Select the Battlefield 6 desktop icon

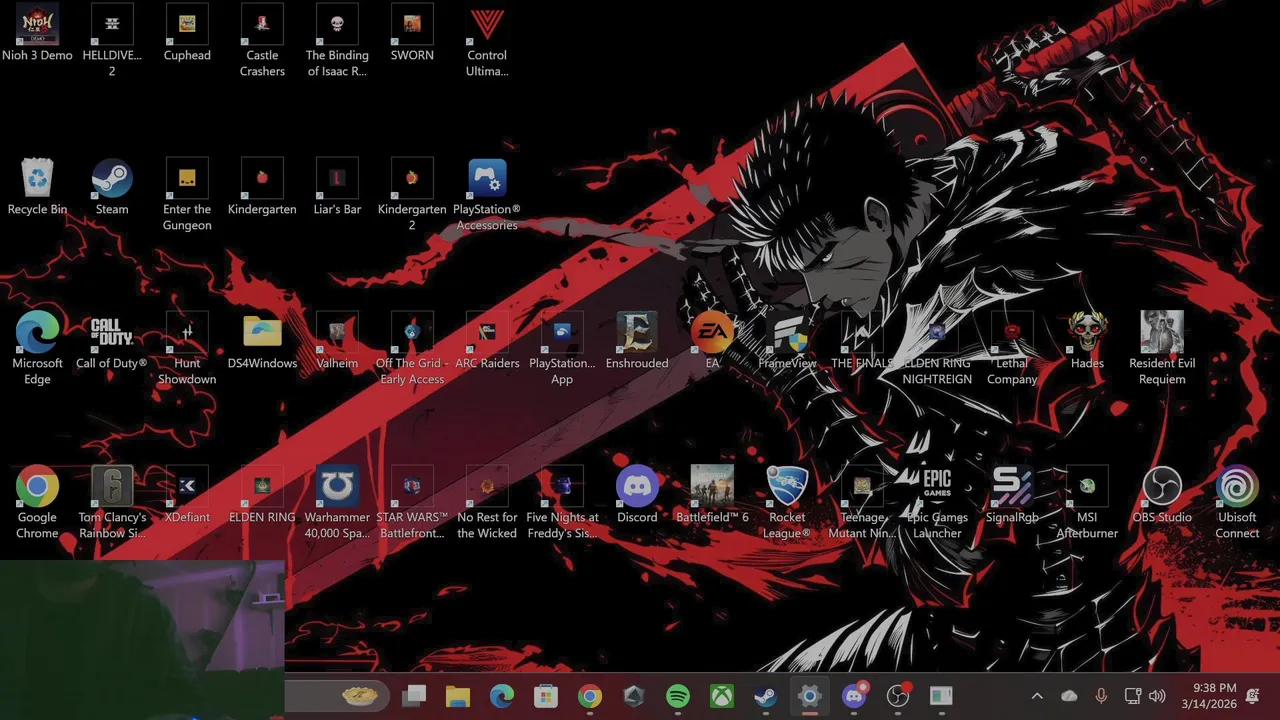(x=712, y=495)
